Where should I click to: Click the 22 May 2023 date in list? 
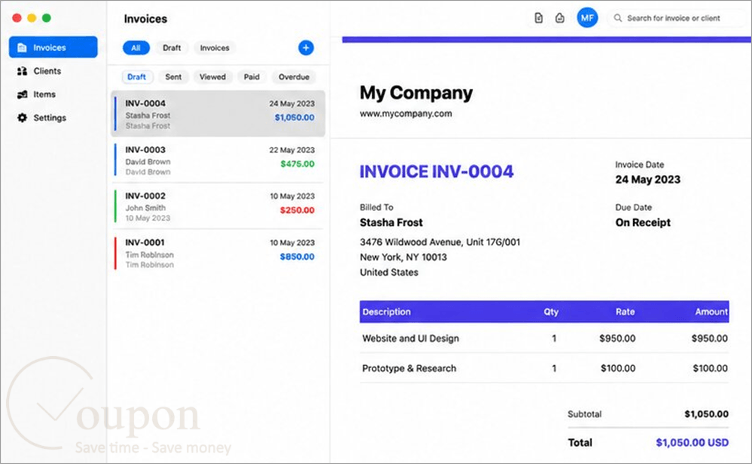(x=292, y=150)
